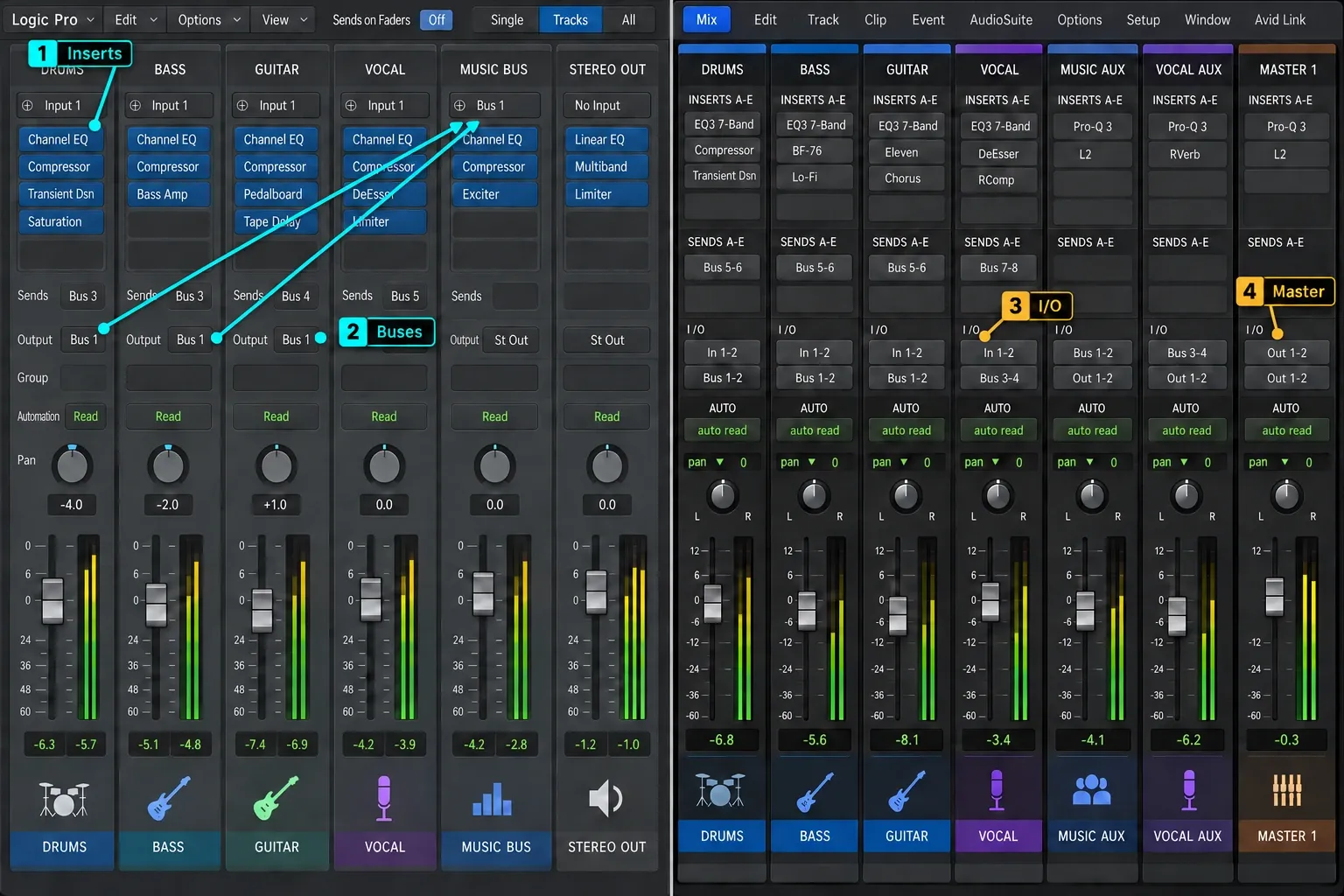The width and height of the screenshot is (1344, 896).
Task: Click the Bus 3-4 output on Pro Tools VOCAL
Action: click(x=998, y=378)
